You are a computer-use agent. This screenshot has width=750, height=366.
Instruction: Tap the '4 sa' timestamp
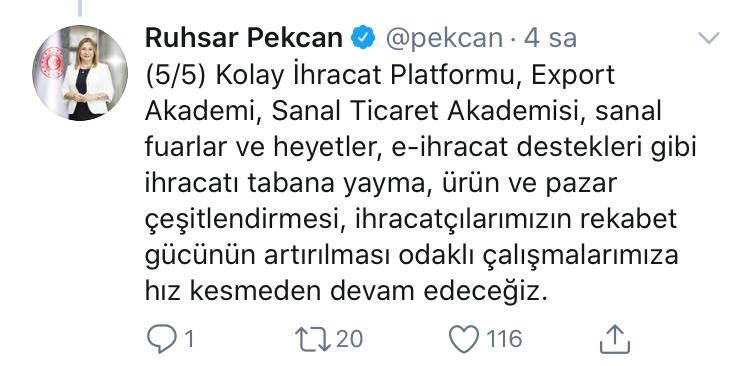point(550,39)
